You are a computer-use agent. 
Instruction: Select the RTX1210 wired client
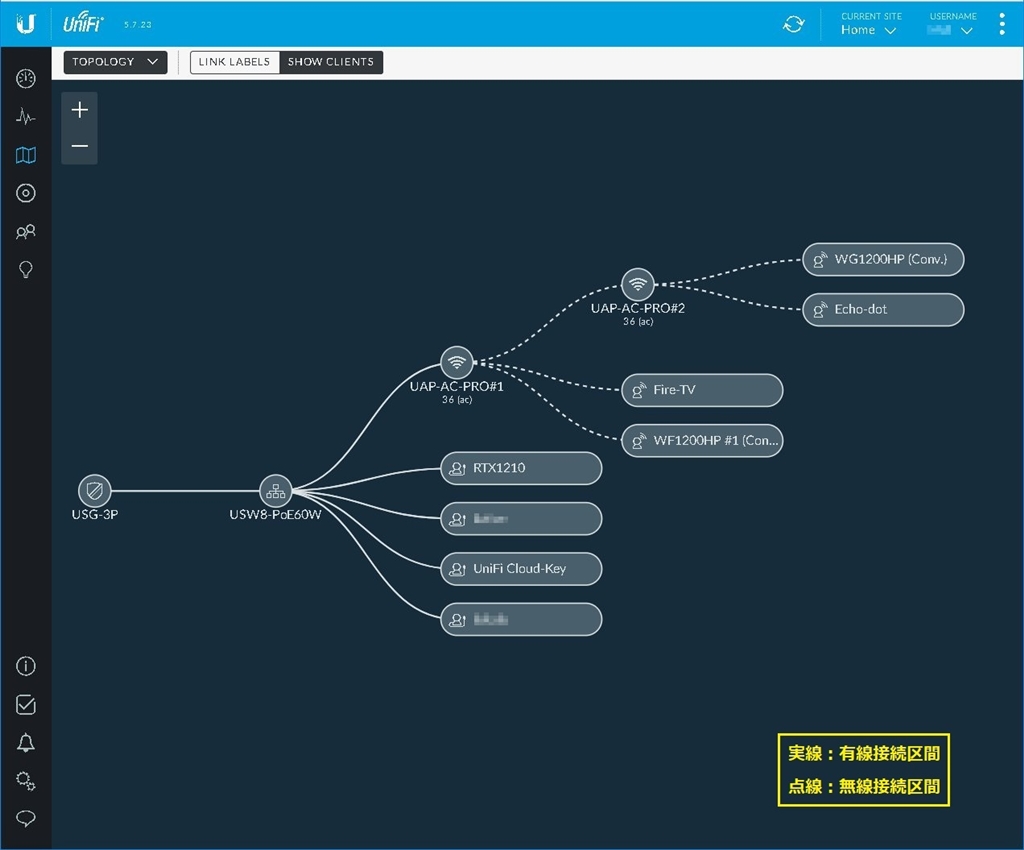[521, 468]
